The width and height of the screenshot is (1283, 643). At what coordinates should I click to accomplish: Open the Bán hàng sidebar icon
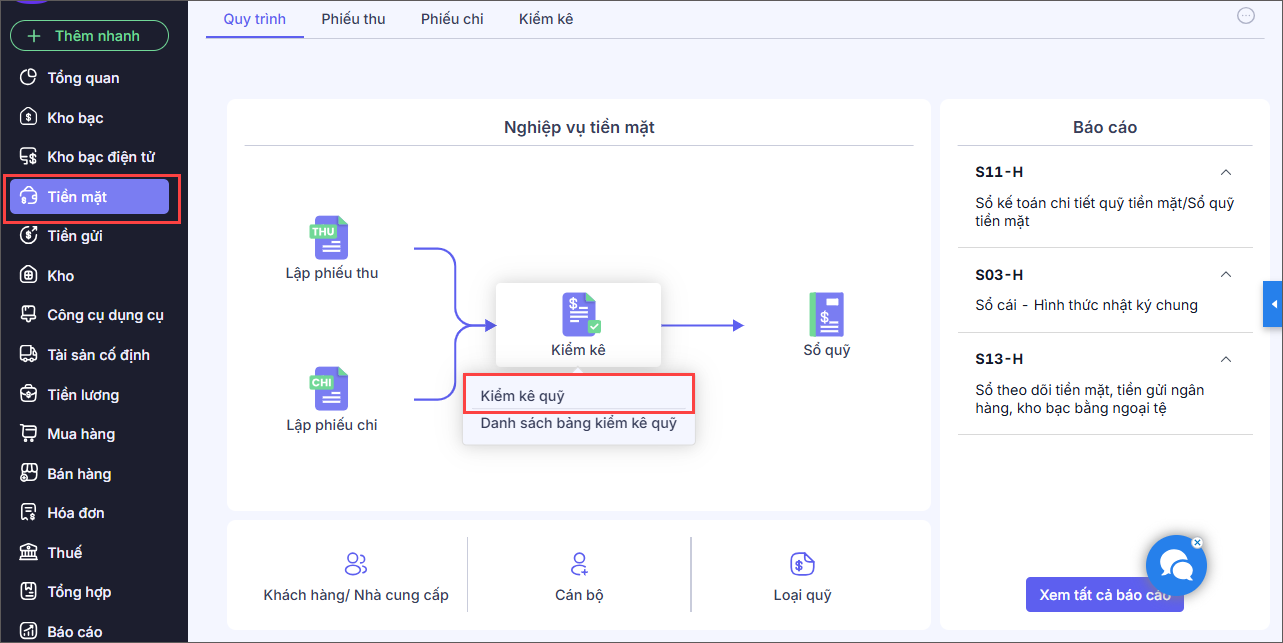tap(29, 474)
